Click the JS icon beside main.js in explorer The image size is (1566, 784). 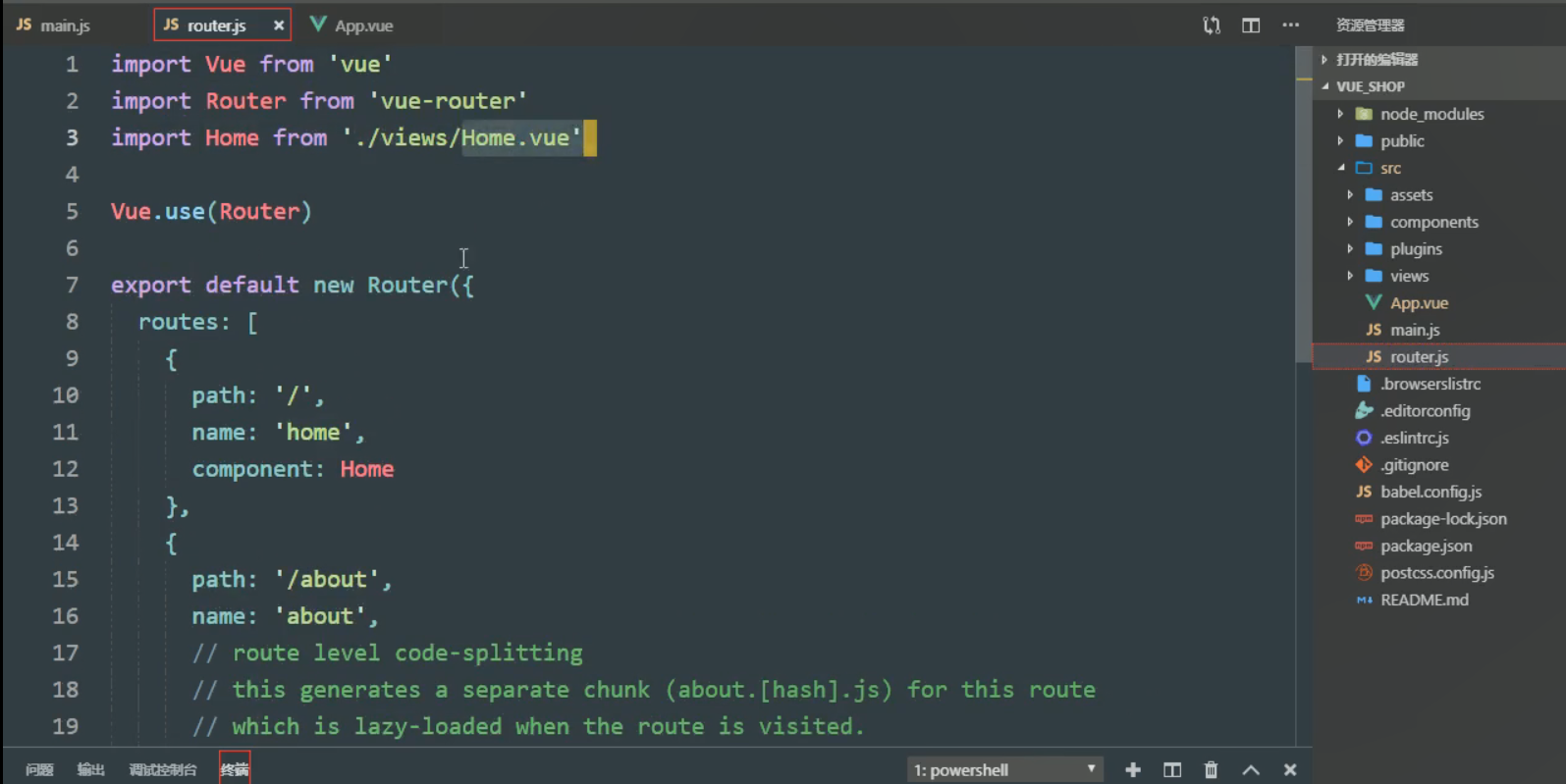pyautogui.click(x=1374, y=330)
